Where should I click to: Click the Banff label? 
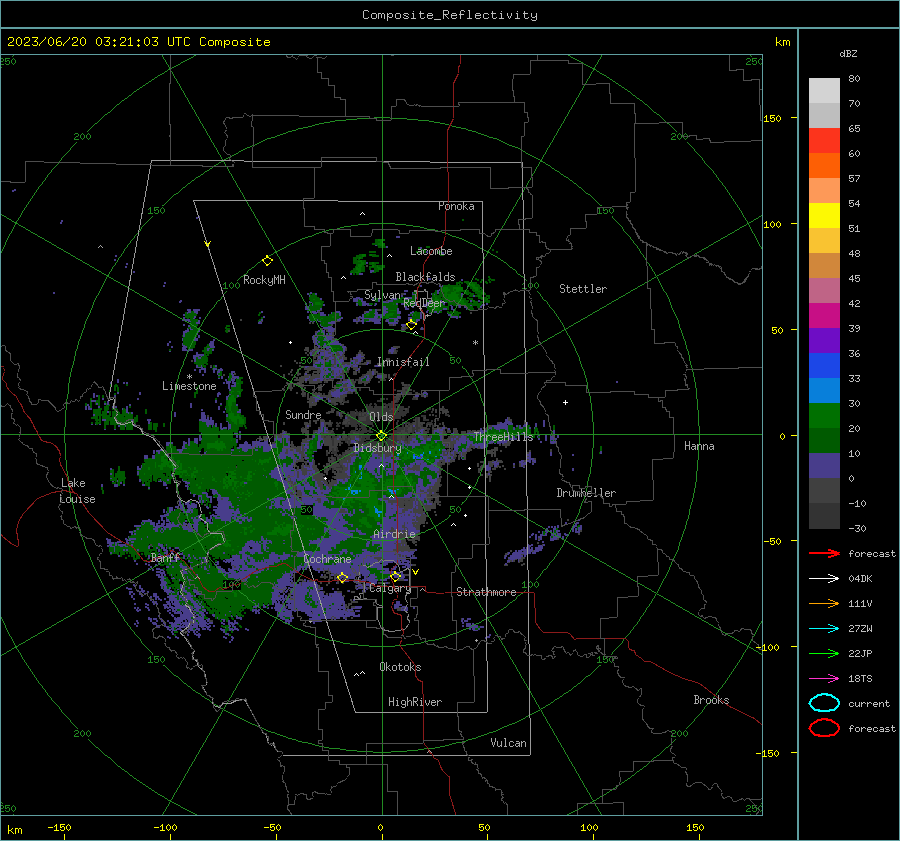pyautogui.click(x=165, y=558)
